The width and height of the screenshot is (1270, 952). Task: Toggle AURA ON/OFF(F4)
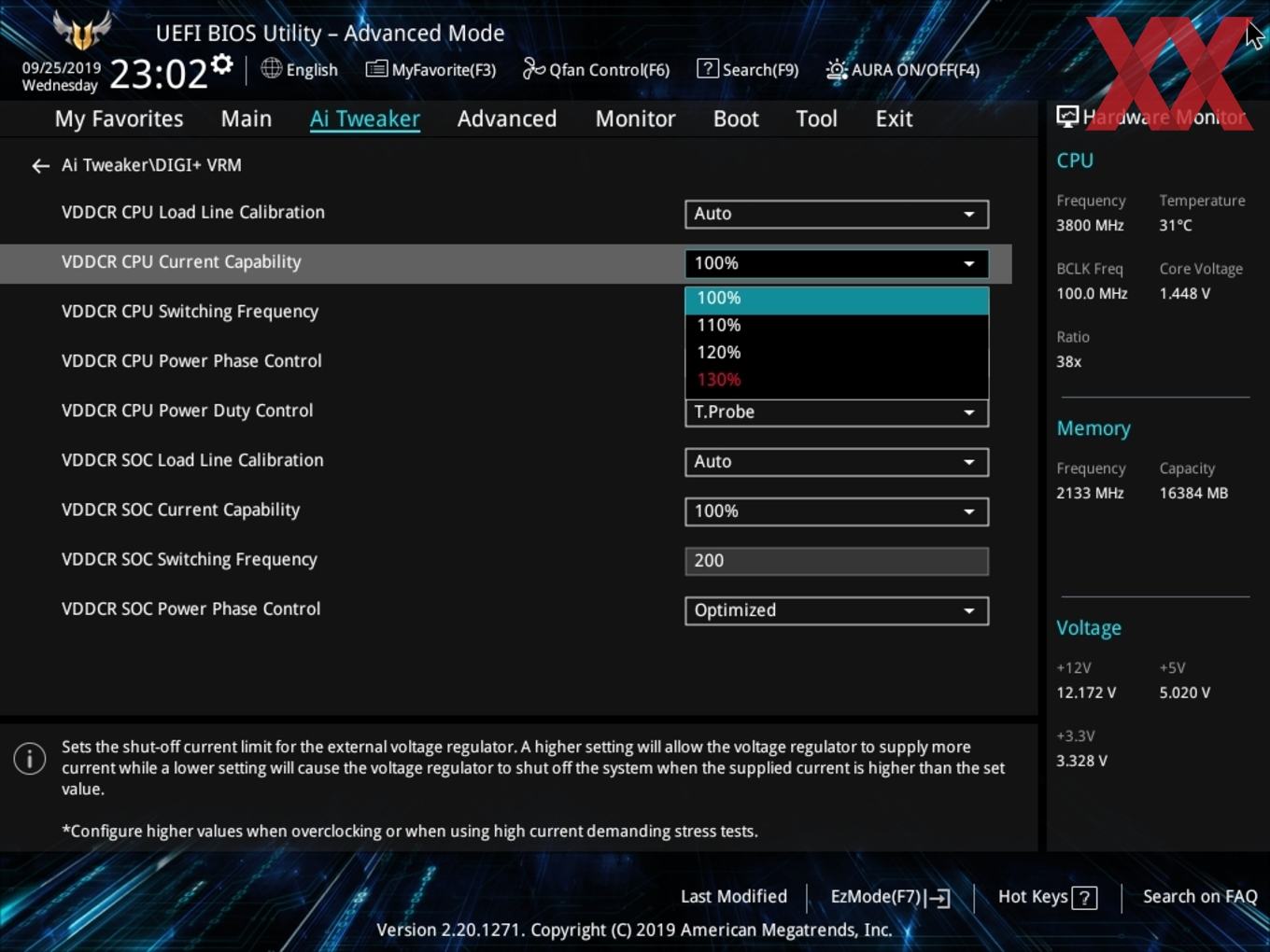pyautogui.click(x=903, y=69)
